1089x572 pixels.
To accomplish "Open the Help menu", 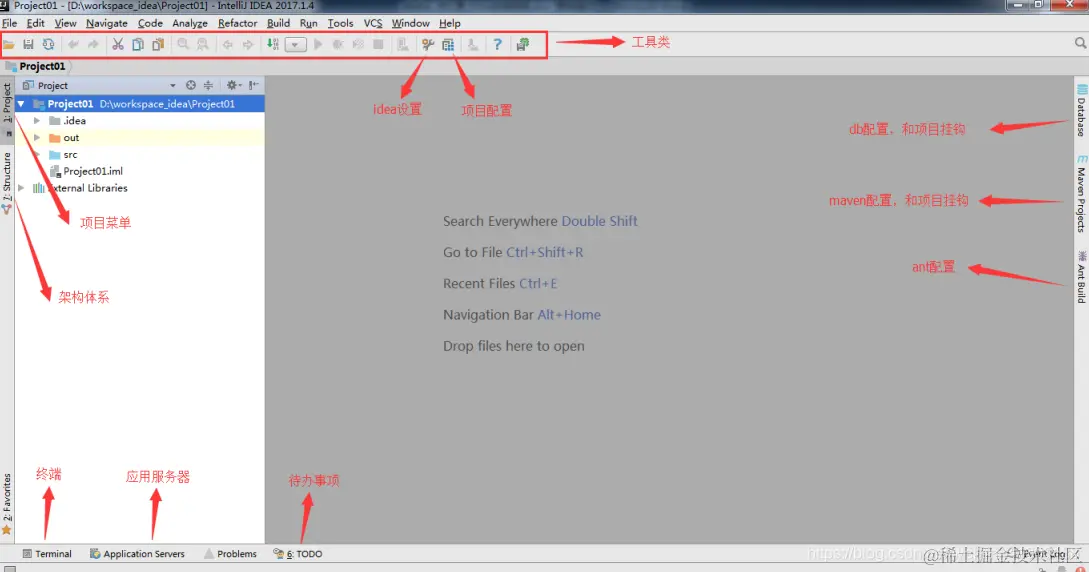I will (449, 23).
